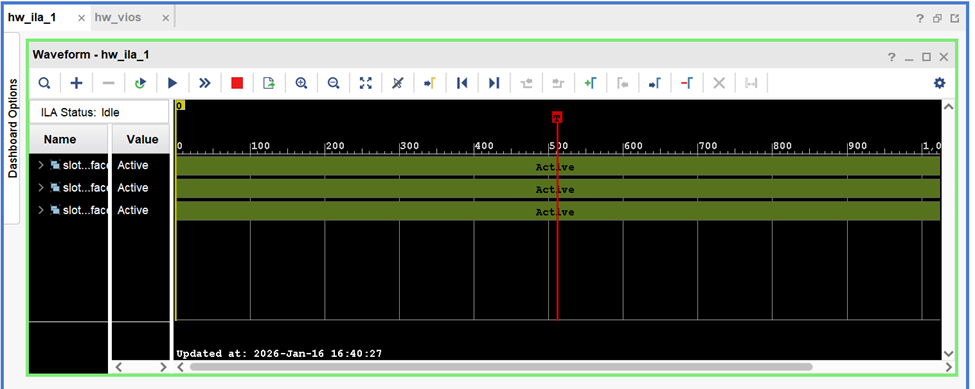Click waveform scrollbar left arrow

tap(180, 367)
